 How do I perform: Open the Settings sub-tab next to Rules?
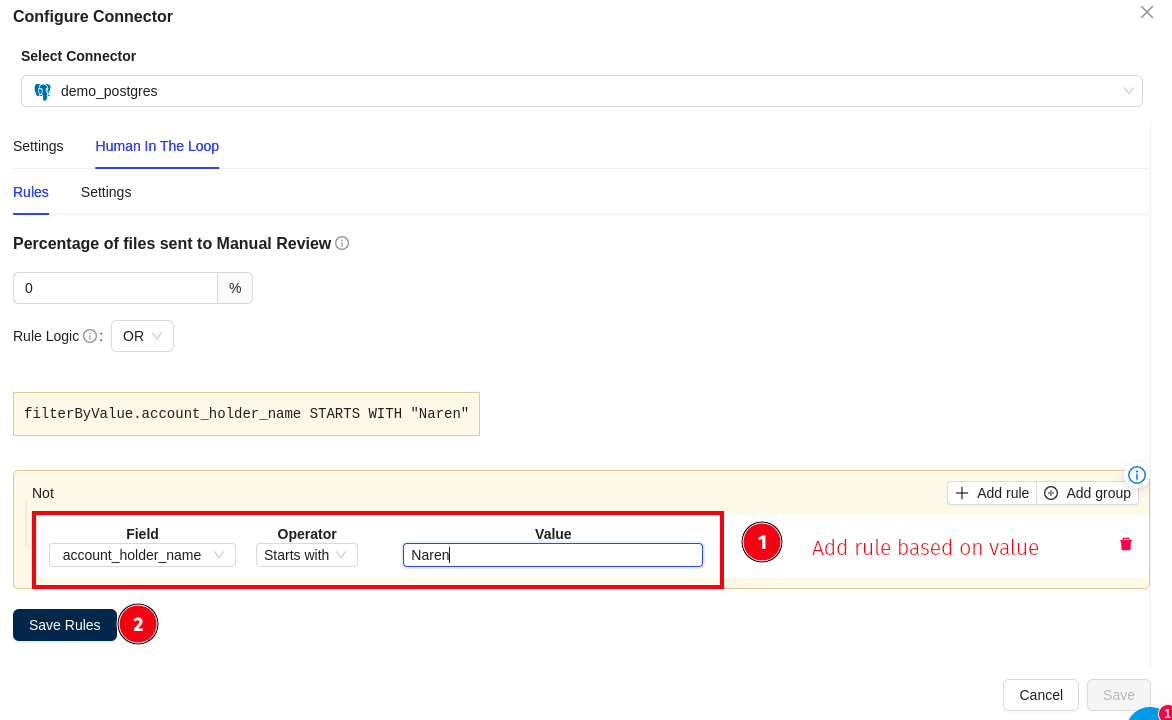pyautogui.click(x=106, y=192)
